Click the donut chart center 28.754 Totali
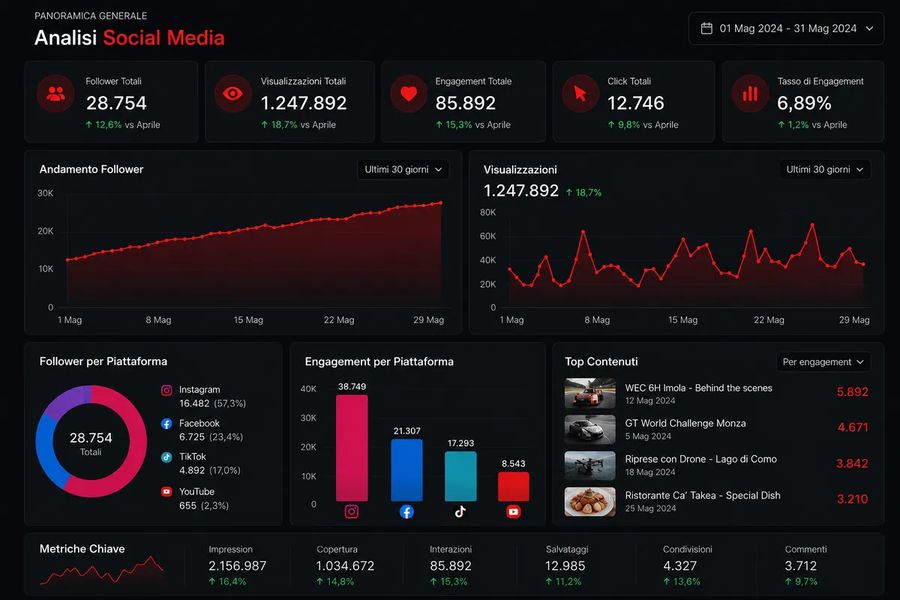900x600 pixels. pyautogui.click(x=91, y=443)
